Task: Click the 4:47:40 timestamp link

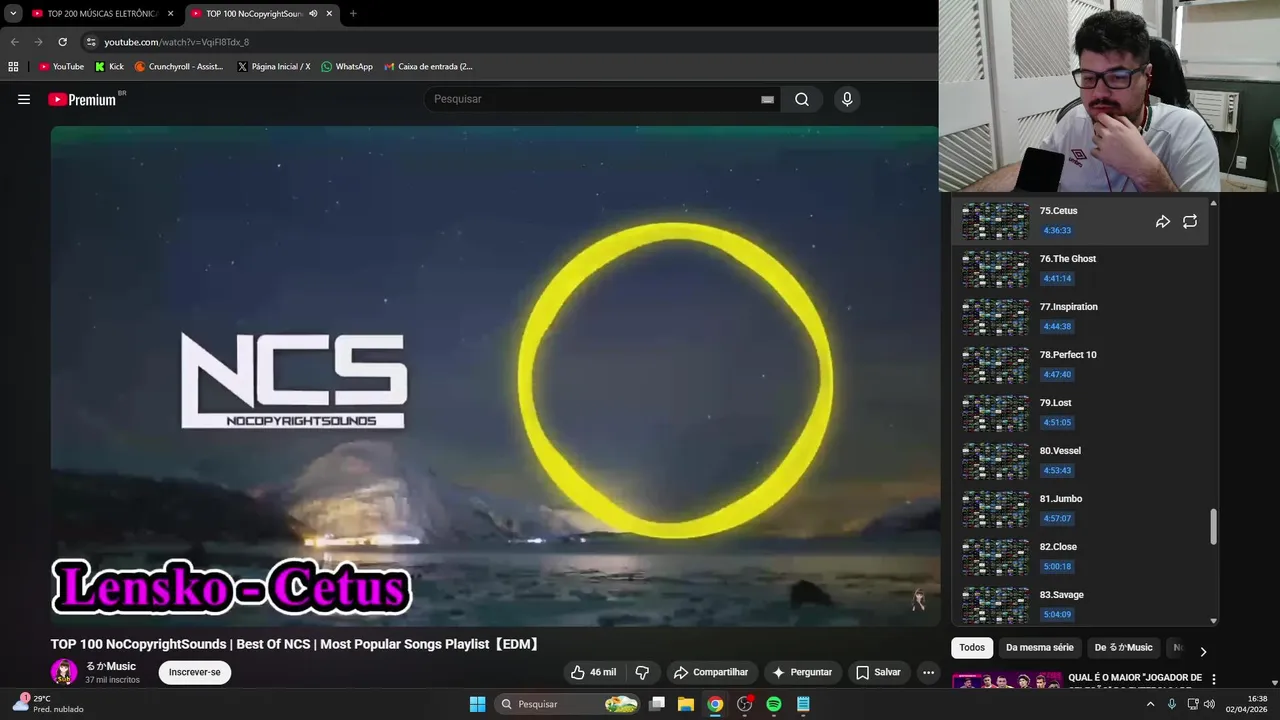Action: click(1057, 374)
